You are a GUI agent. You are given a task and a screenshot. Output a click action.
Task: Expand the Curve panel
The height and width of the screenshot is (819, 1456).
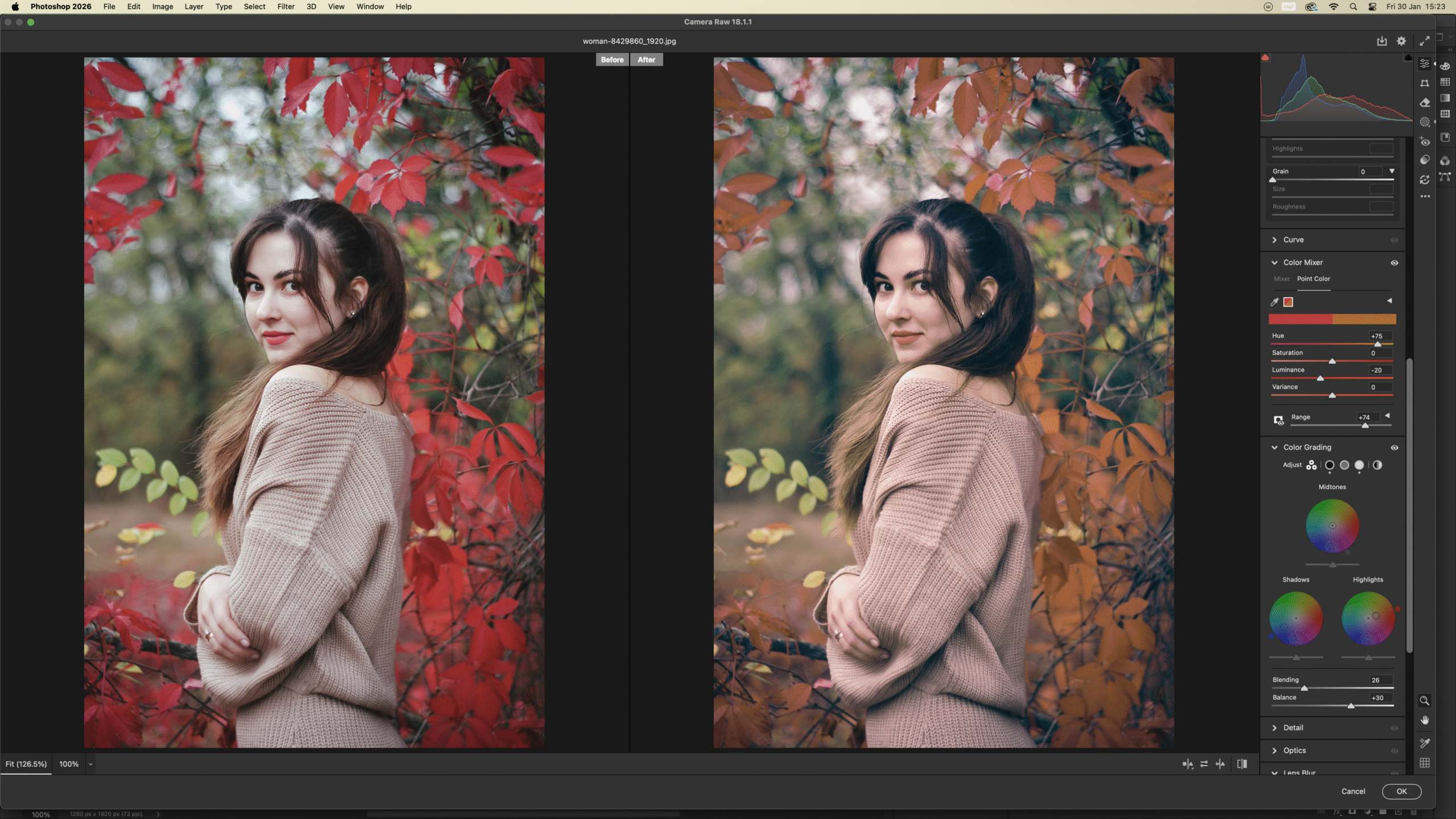(x=1275, y=240)
